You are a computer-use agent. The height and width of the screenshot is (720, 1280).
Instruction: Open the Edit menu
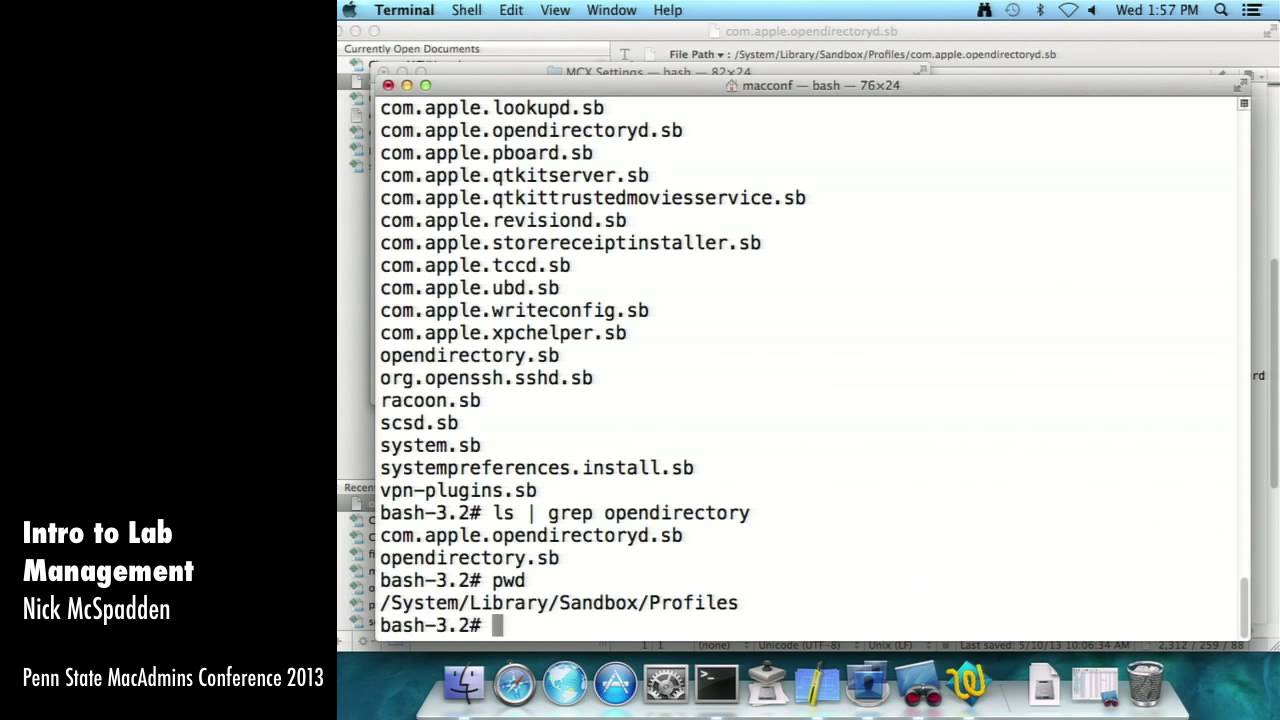click(x=511, y=10)
